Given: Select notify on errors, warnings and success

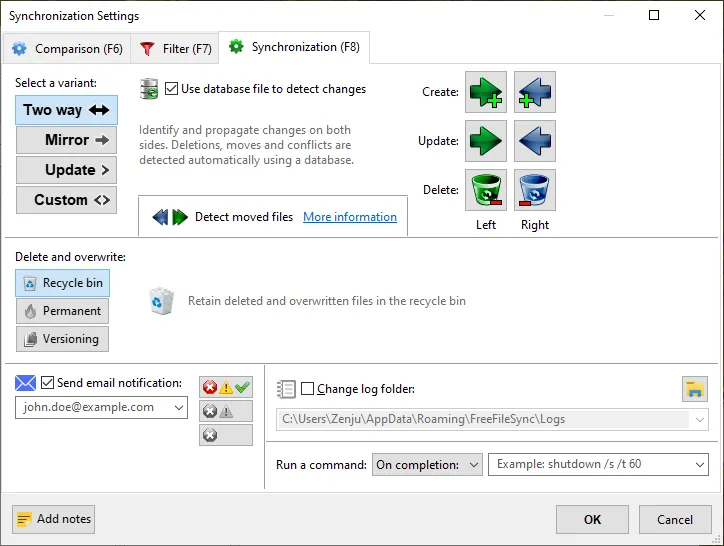Looking at the screenshot, I should pyautogui.click(x=225, y=387).
